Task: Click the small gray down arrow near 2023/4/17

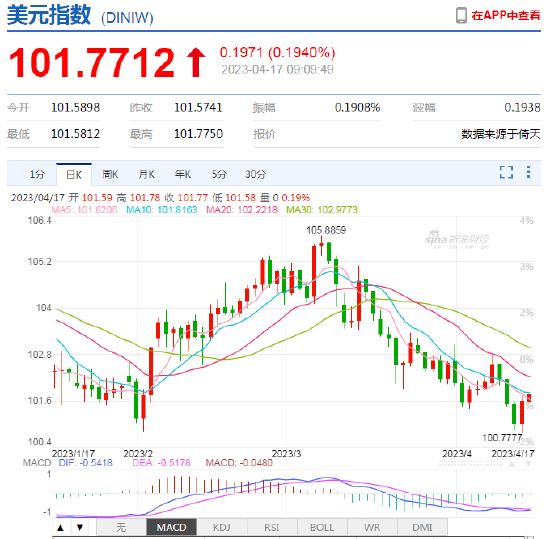Action: coord(528,464)
